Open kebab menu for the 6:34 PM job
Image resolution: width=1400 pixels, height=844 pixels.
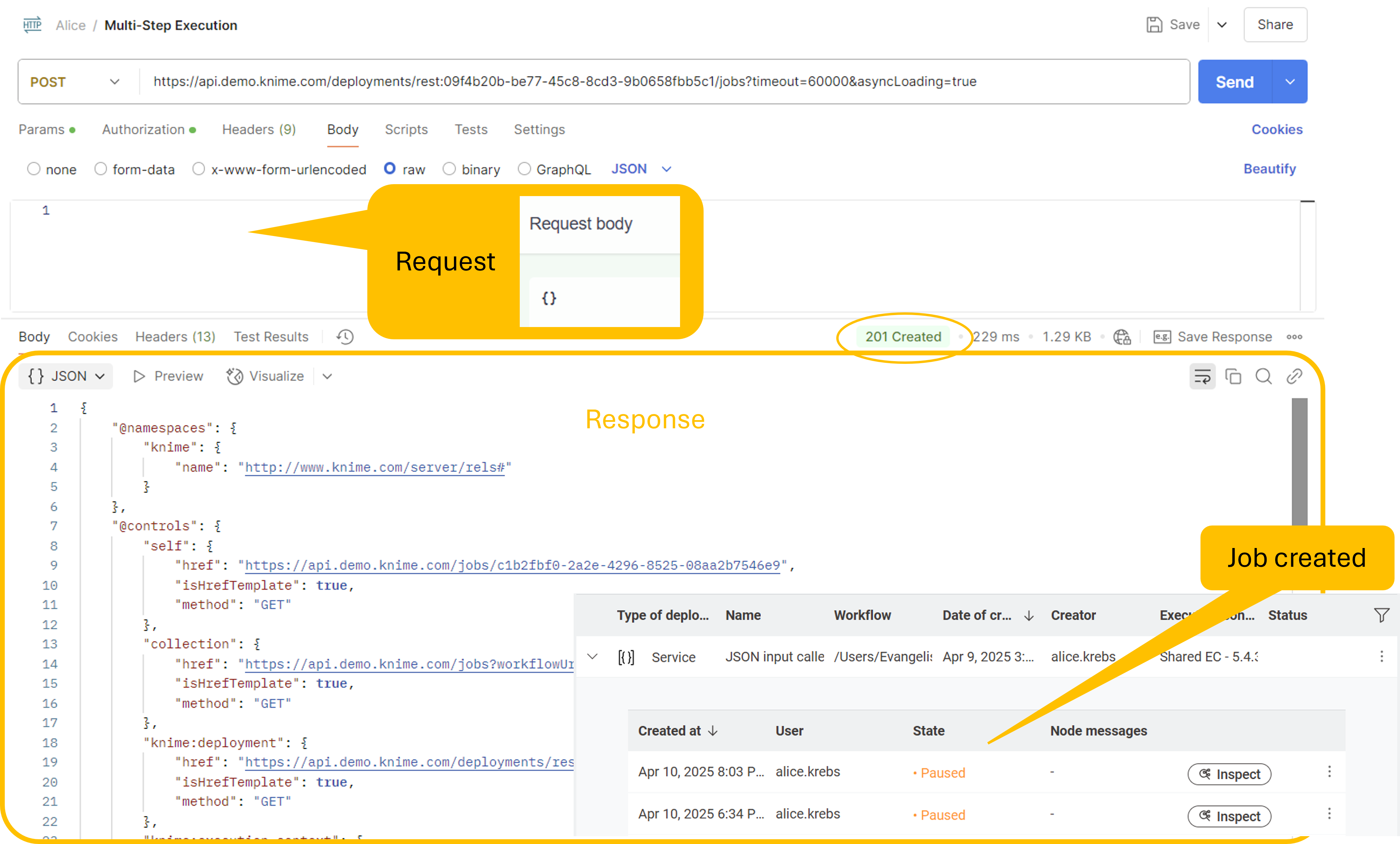point(1329,813)
